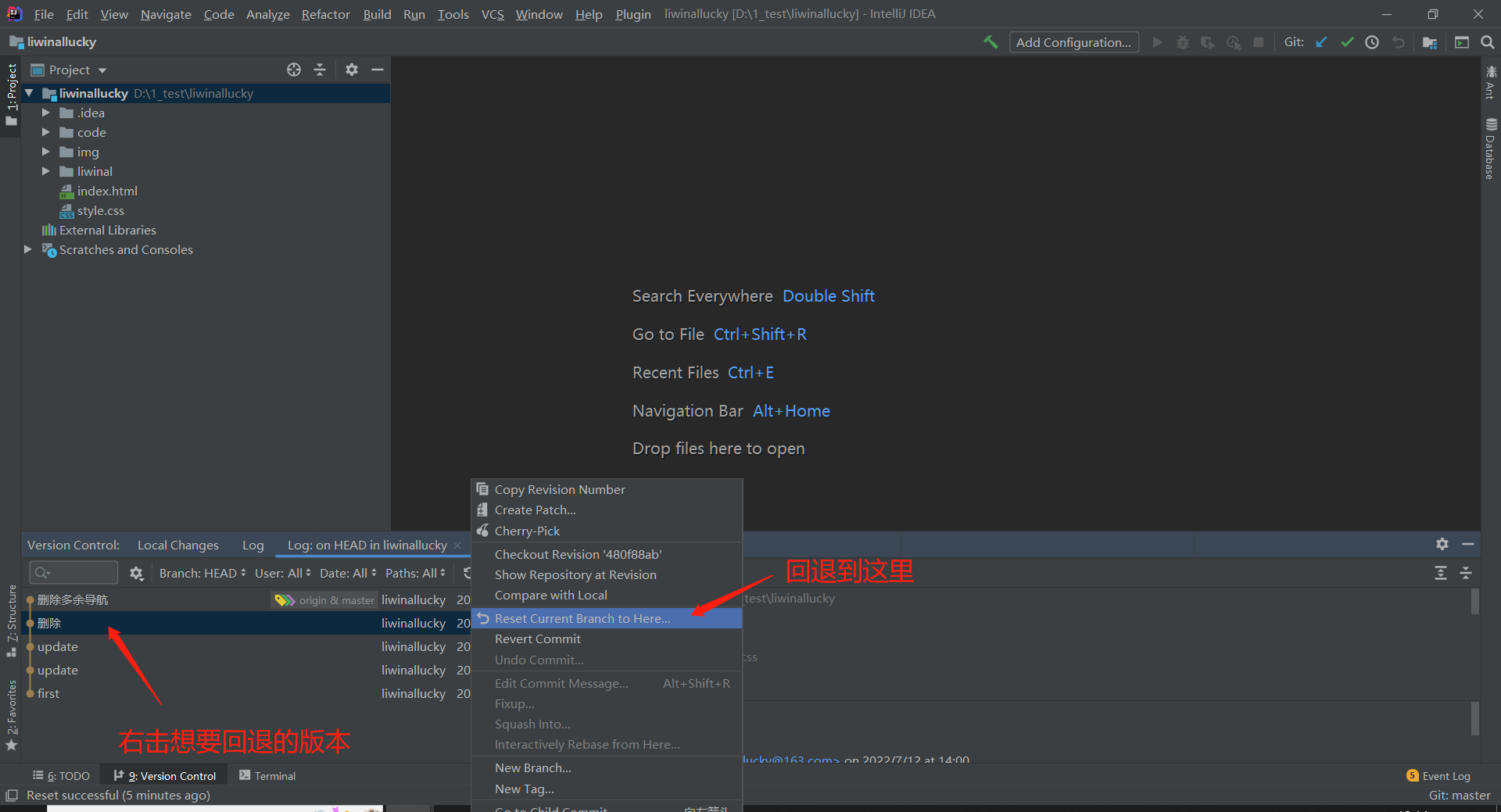Open the Version Control log settings gear
The image size is (1501, 812).
coord(137,574)
